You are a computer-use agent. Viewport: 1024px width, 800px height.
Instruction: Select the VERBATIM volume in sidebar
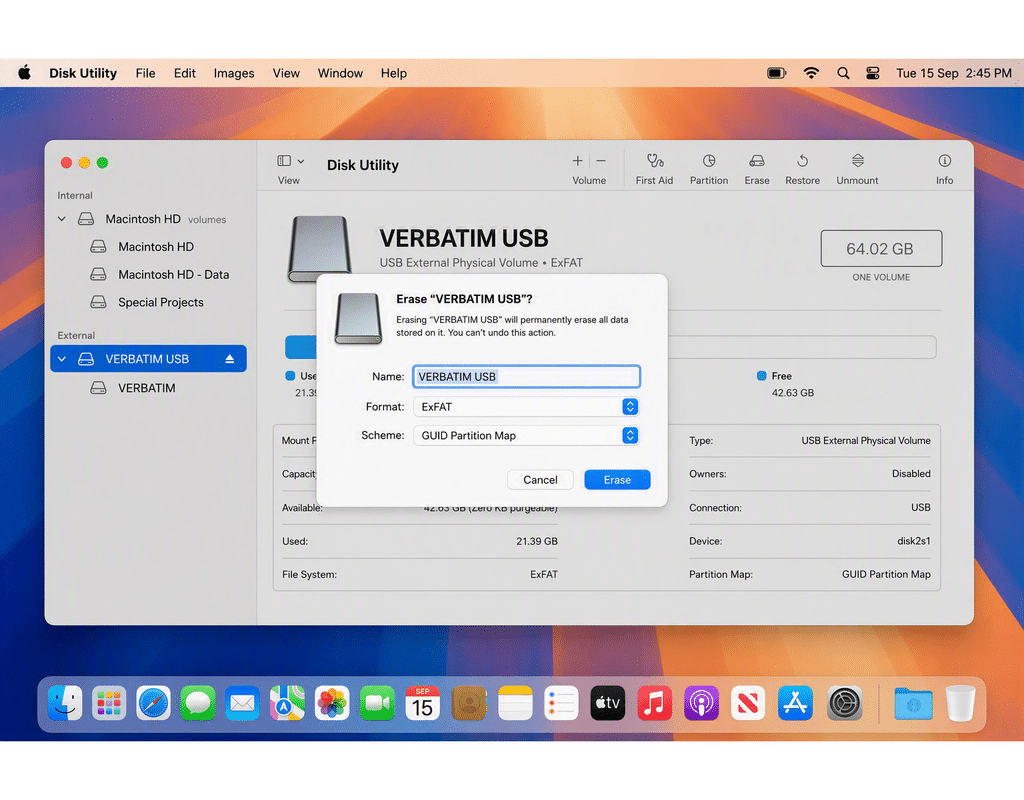point(146,388)
